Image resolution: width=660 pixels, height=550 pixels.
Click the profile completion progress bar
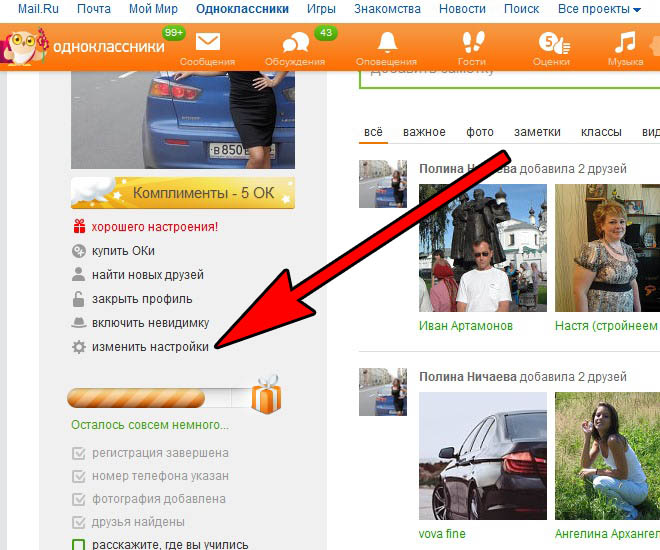coord(162,398)
